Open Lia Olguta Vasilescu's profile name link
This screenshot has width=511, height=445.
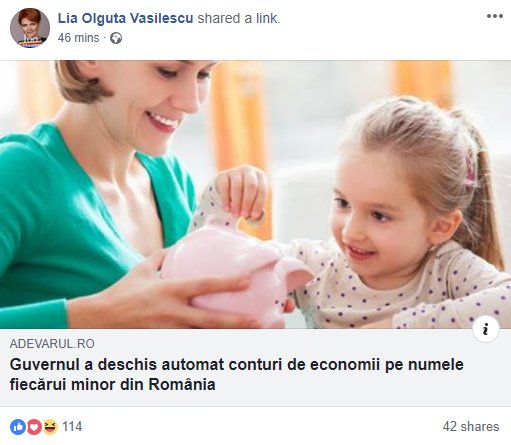[x=125, y=18]
